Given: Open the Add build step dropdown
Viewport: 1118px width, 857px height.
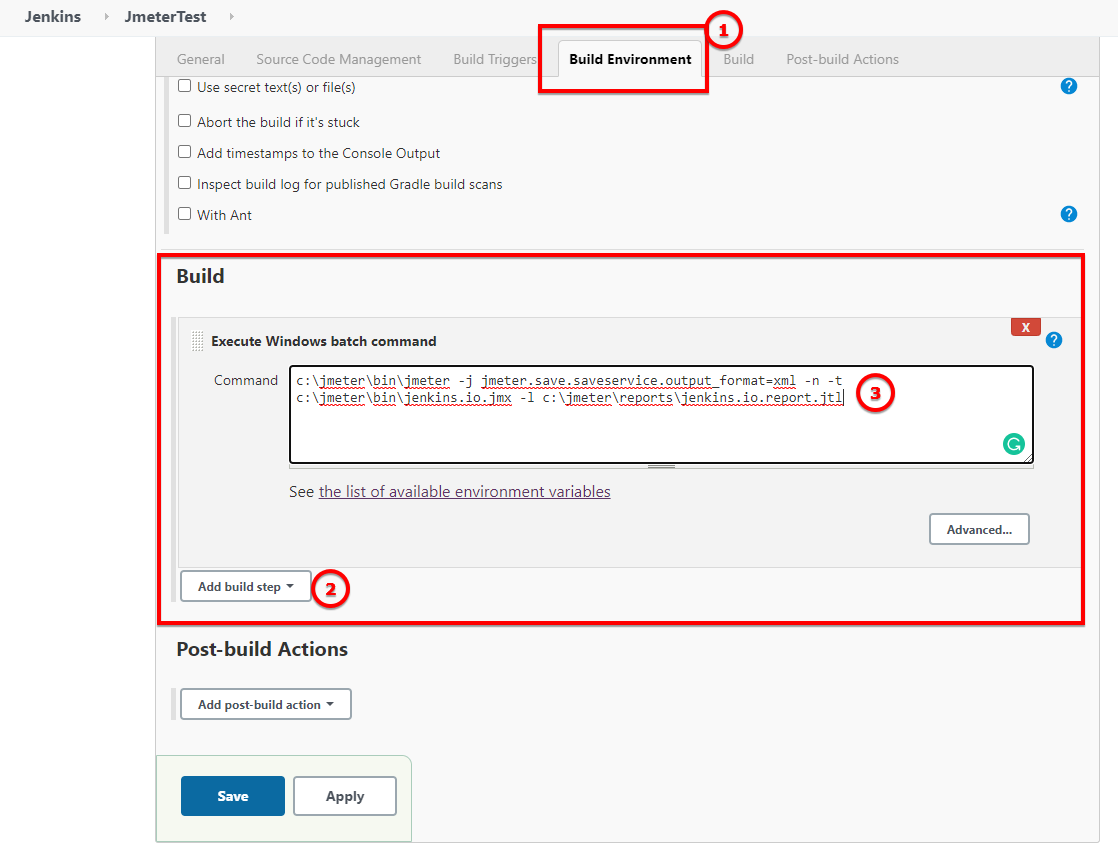Looking at the screenshot, I should [245, 587].
